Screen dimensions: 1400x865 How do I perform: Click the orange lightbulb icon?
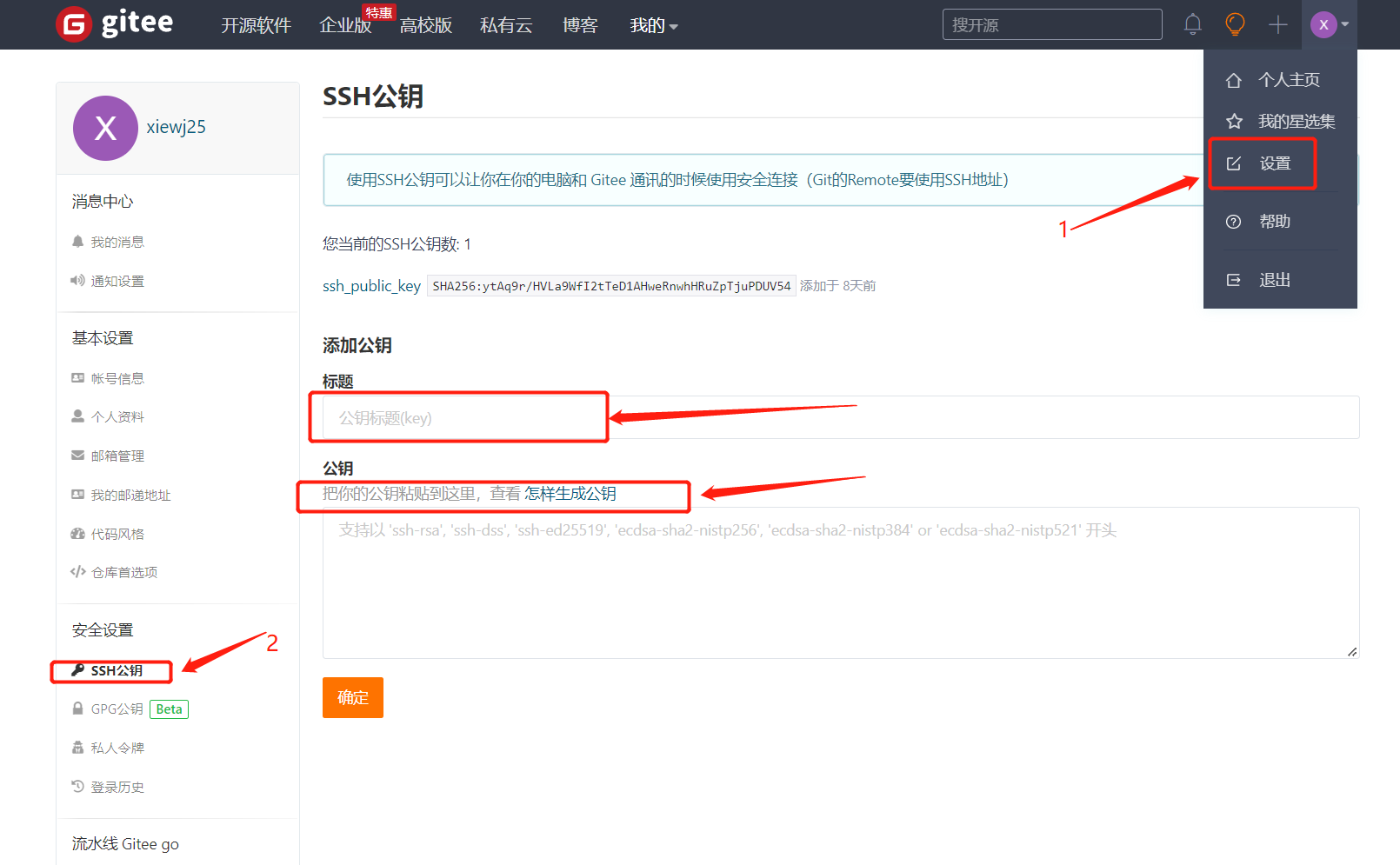click(x=1235, y=24)
